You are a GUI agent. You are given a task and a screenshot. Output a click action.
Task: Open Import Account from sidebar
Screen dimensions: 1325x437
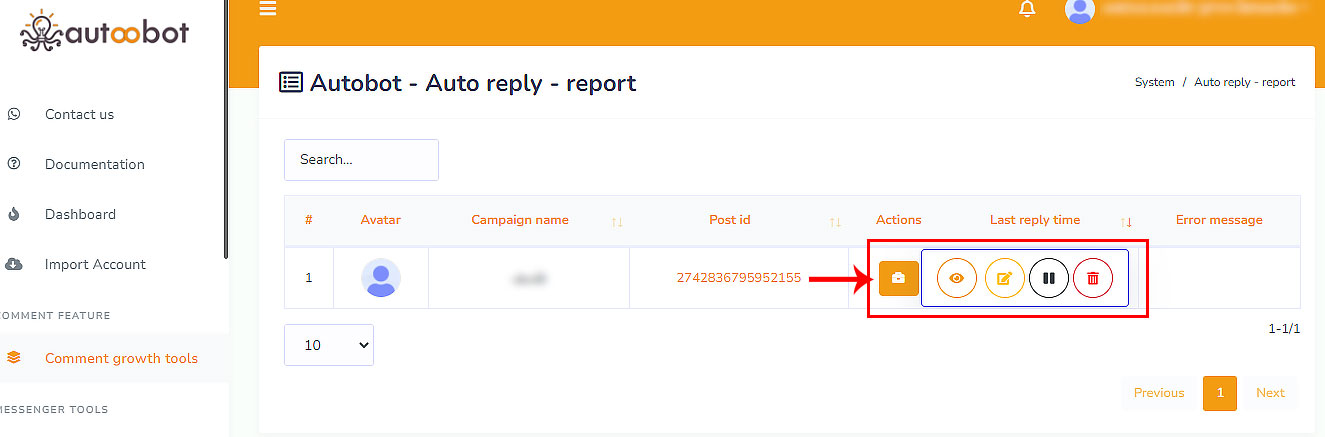click(x=95, y=264)
